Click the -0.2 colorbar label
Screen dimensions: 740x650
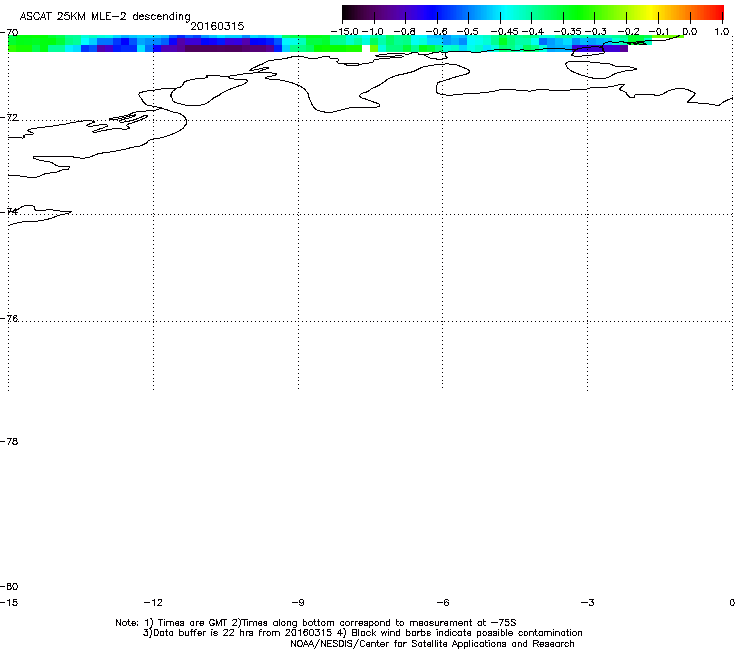628,32
